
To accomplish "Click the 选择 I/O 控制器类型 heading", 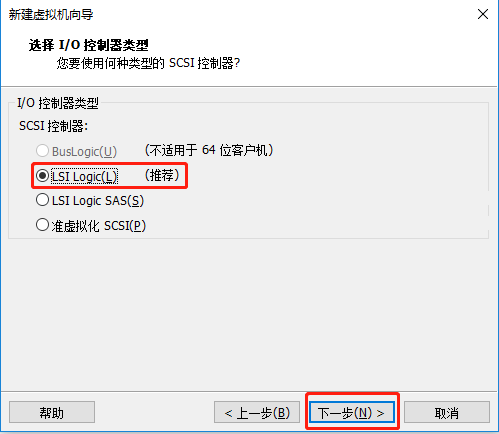I will tap(88, 45).
